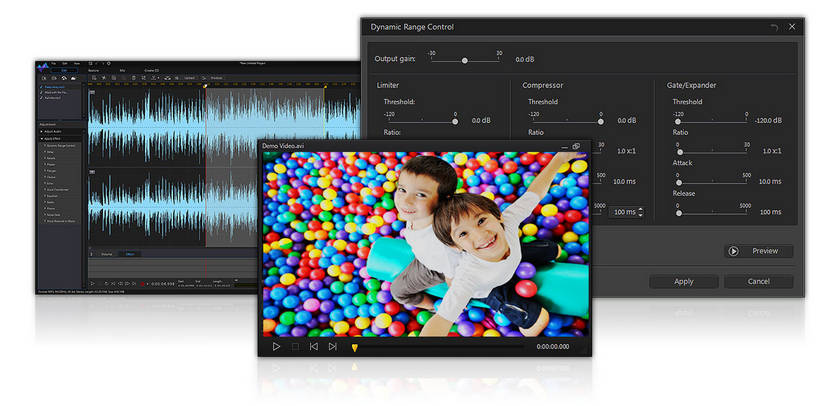Image resolution: width=840 pixels, height=406 pixels.
Task: Close the Dynamic Range Control dialog
Action: coord(792,26)
